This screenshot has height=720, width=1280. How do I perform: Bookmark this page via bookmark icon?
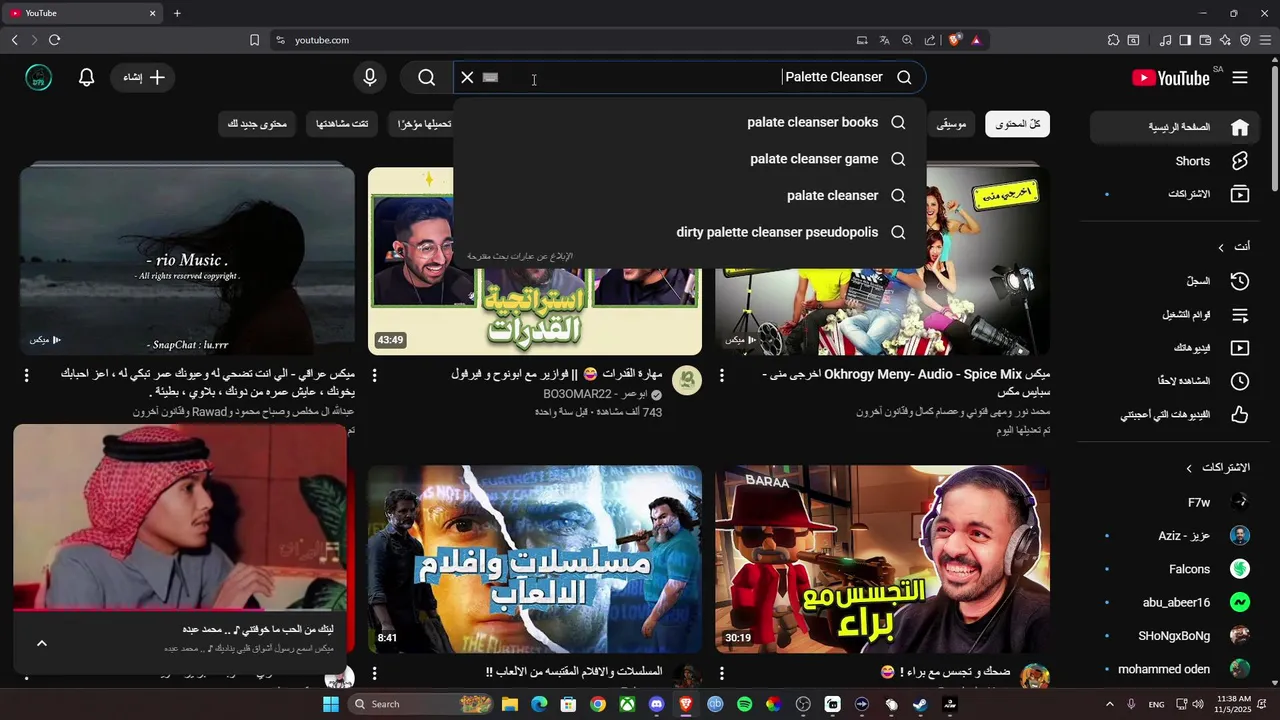click(254, 40)
